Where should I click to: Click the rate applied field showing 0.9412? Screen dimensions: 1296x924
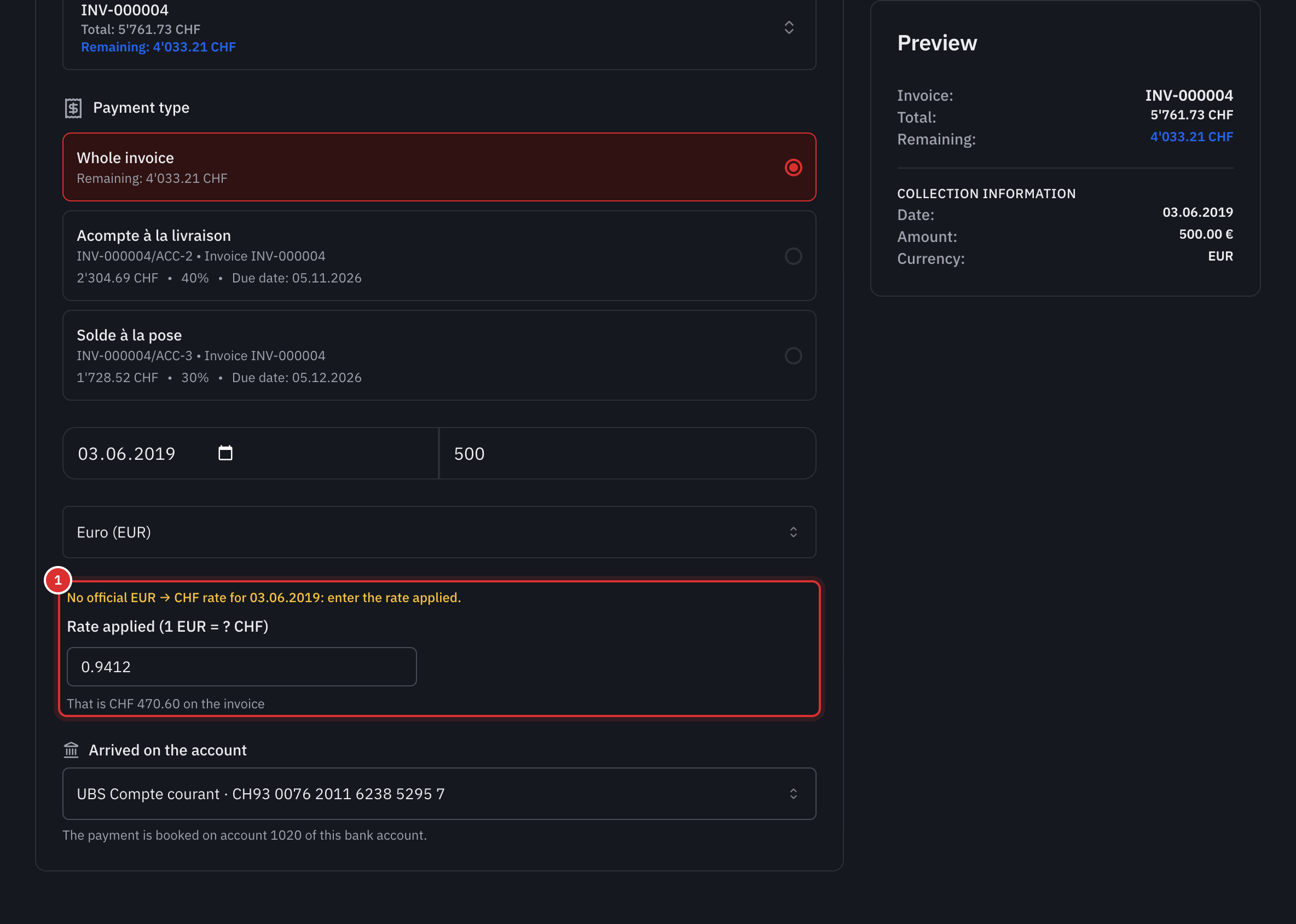[x=242, y=667]
